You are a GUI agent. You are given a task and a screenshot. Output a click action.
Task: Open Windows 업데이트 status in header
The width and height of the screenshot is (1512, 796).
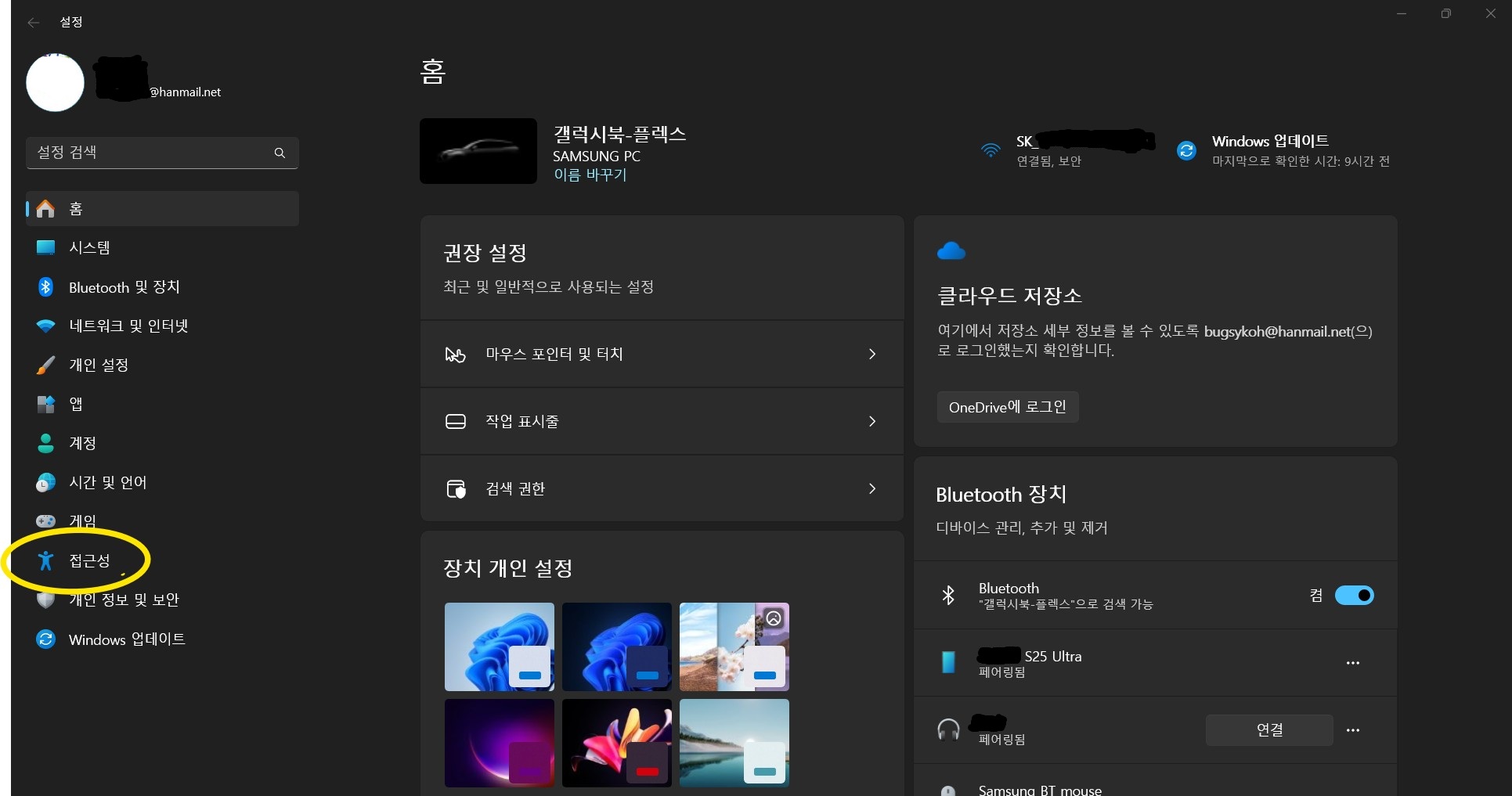1284,150
